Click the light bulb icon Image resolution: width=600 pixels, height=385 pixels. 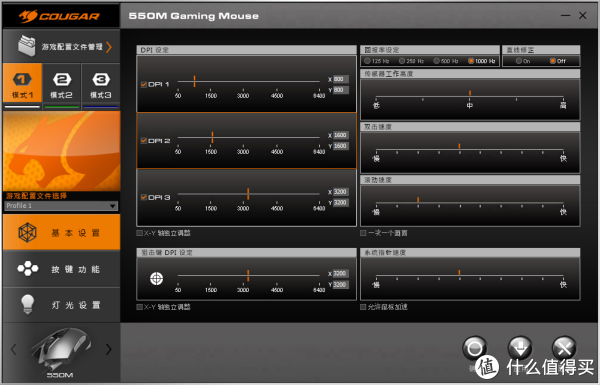(x=28, y=305)
